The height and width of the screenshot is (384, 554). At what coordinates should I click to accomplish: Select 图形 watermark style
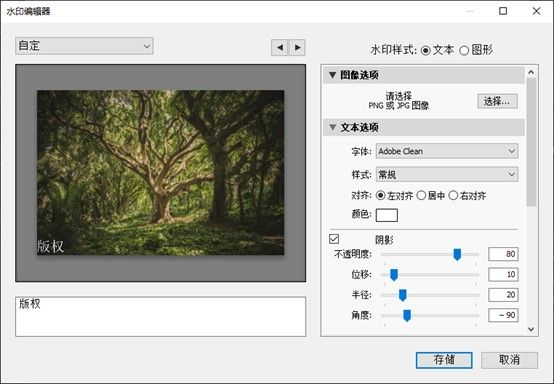click(464, 51)
